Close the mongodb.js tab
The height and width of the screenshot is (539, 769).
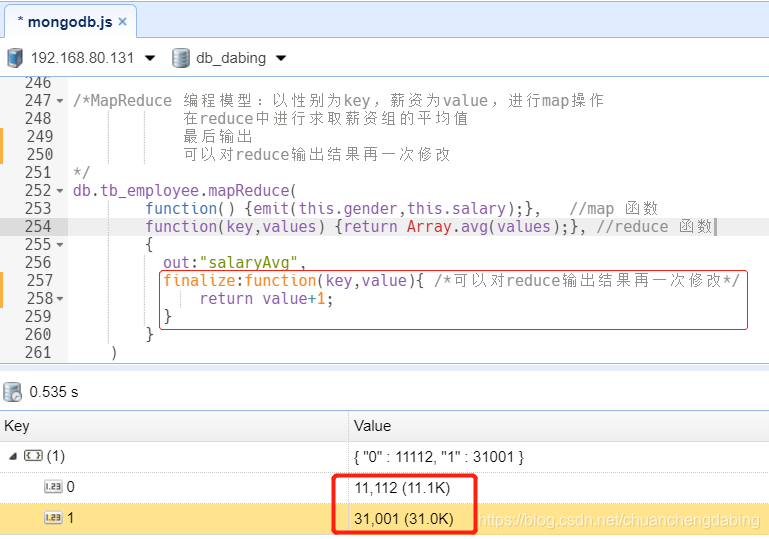pos(123,22)
